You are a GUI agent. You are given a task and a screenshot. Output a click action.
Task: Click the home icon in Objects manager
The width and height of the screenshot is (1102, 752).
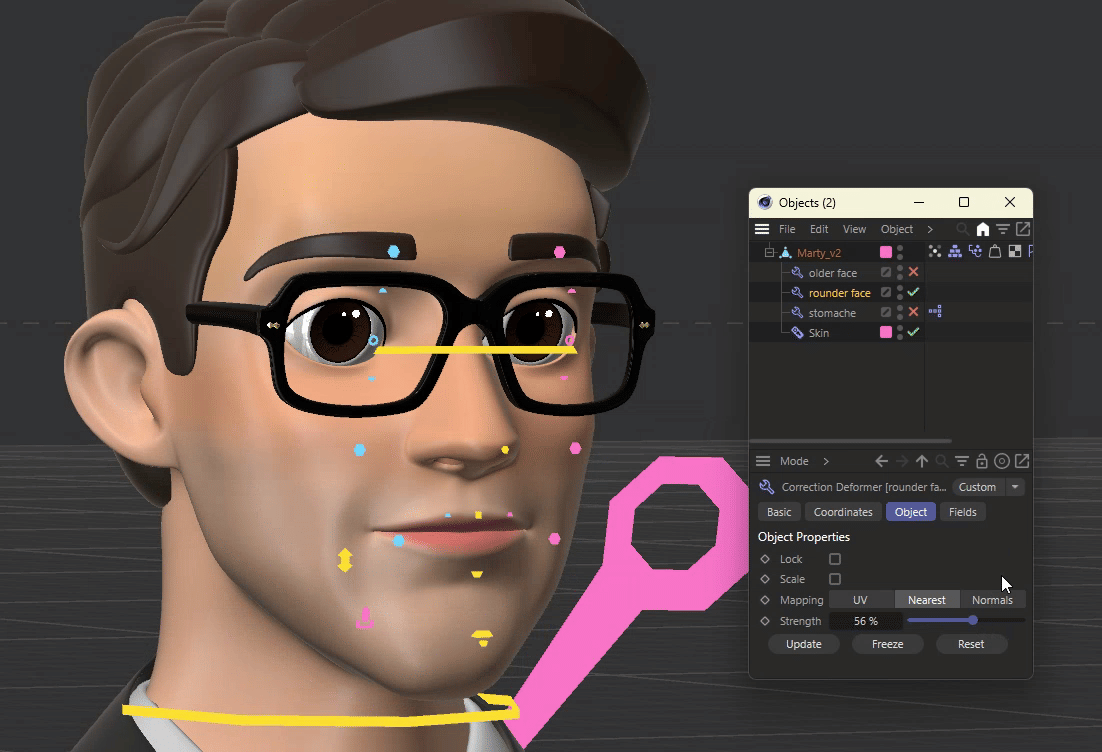coord(982,229)
